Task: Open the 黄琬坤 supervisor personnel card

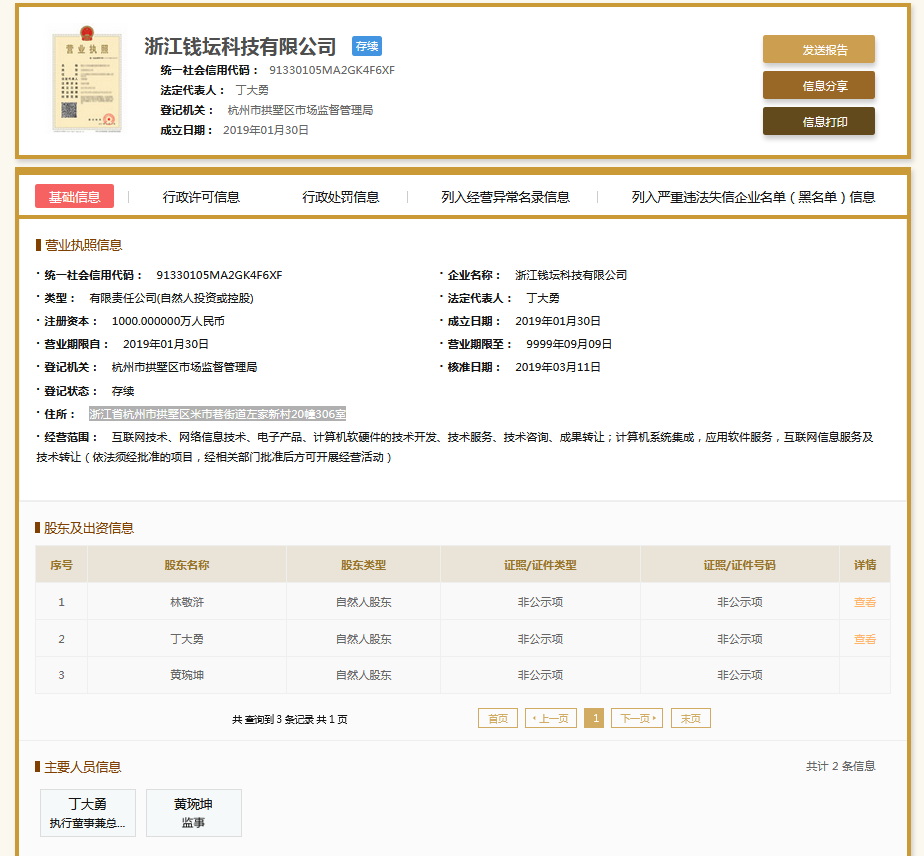Action: tap(193, 813)
